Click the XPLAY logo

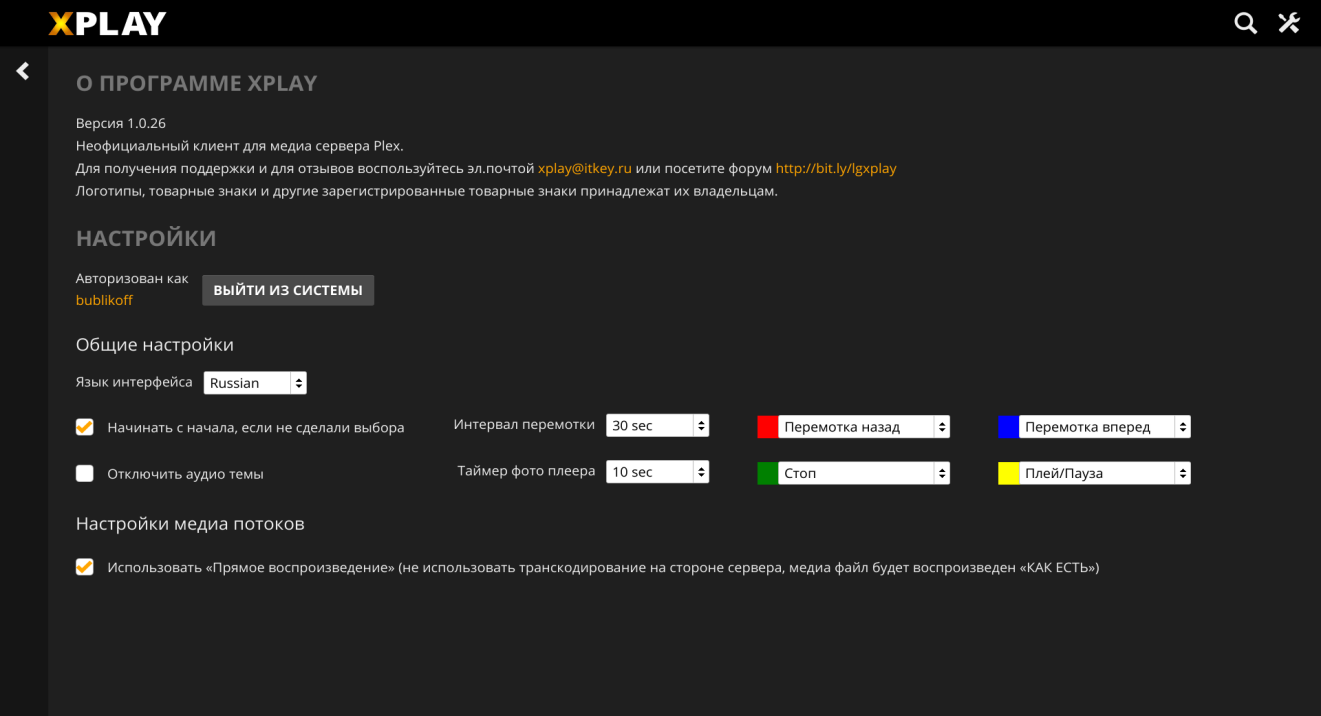pos(107,23)
